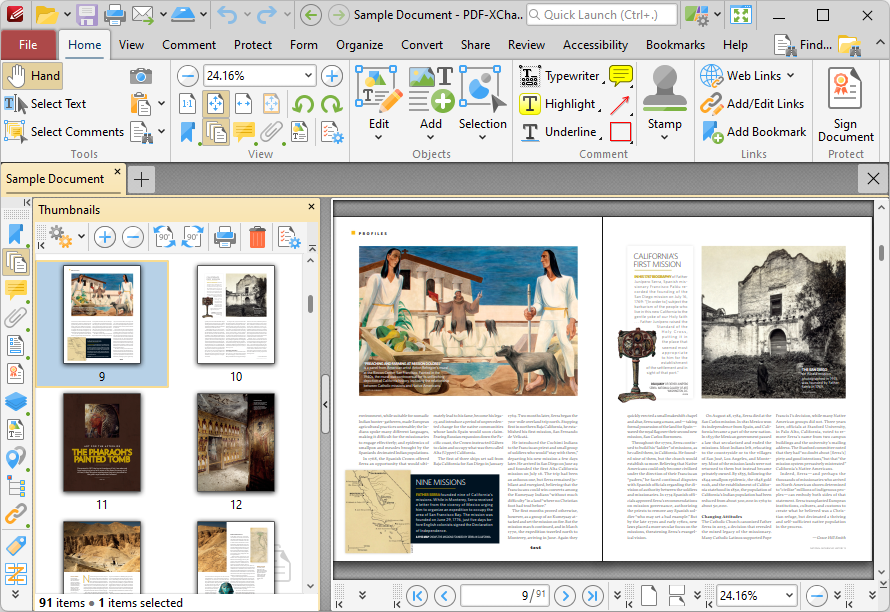Switch to the View ribbon tab
890x612 pixels.
point(131,45)
